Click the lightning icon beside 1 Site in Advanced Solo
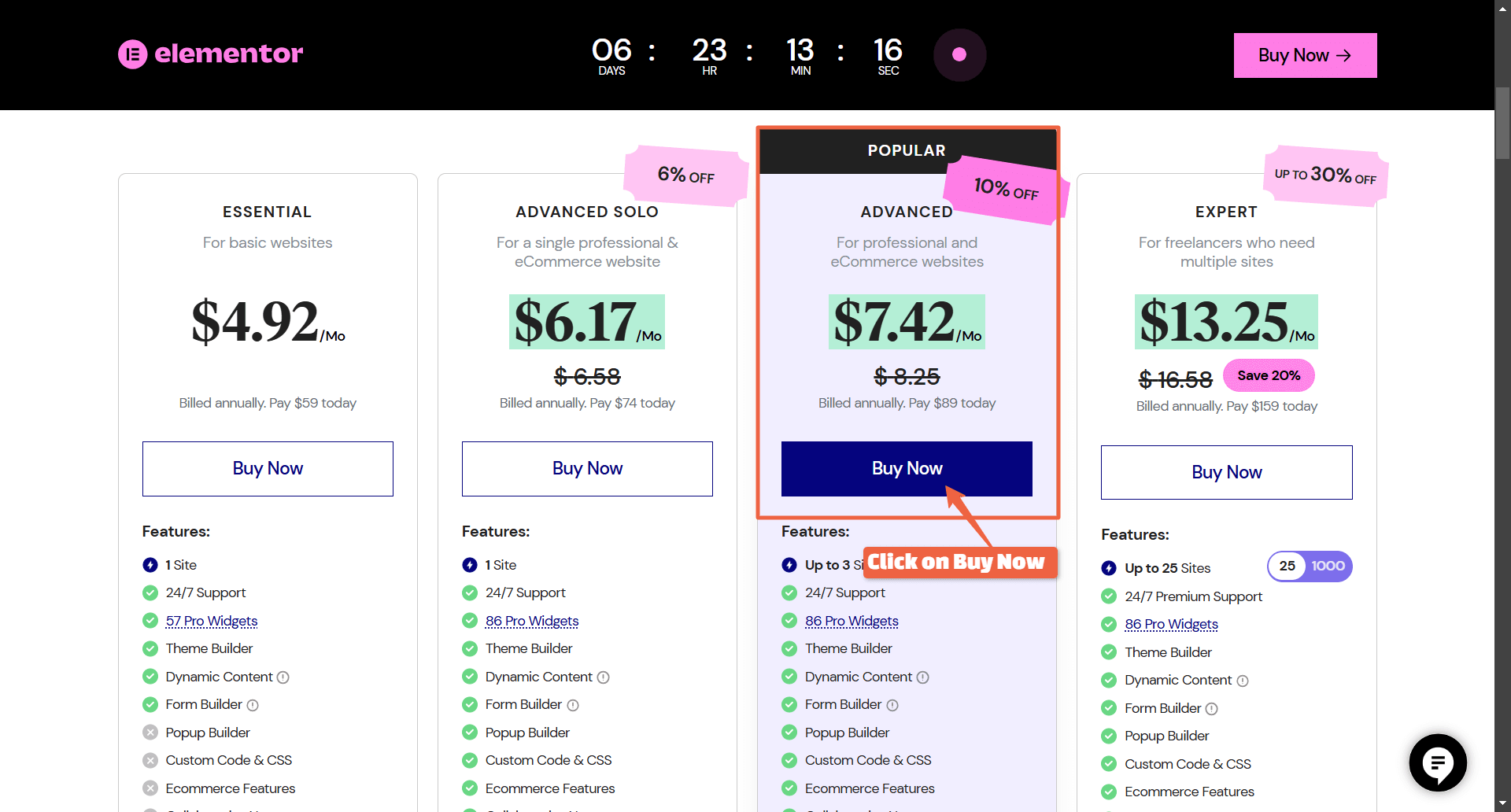The height and width of the screenshot is (812, 1511). point(469,564)
